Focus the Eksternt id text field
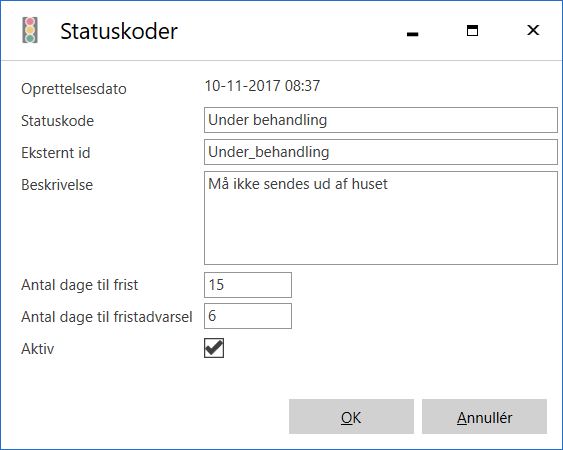The height and width of the screenshot is (450, 563). coord(381,152)
